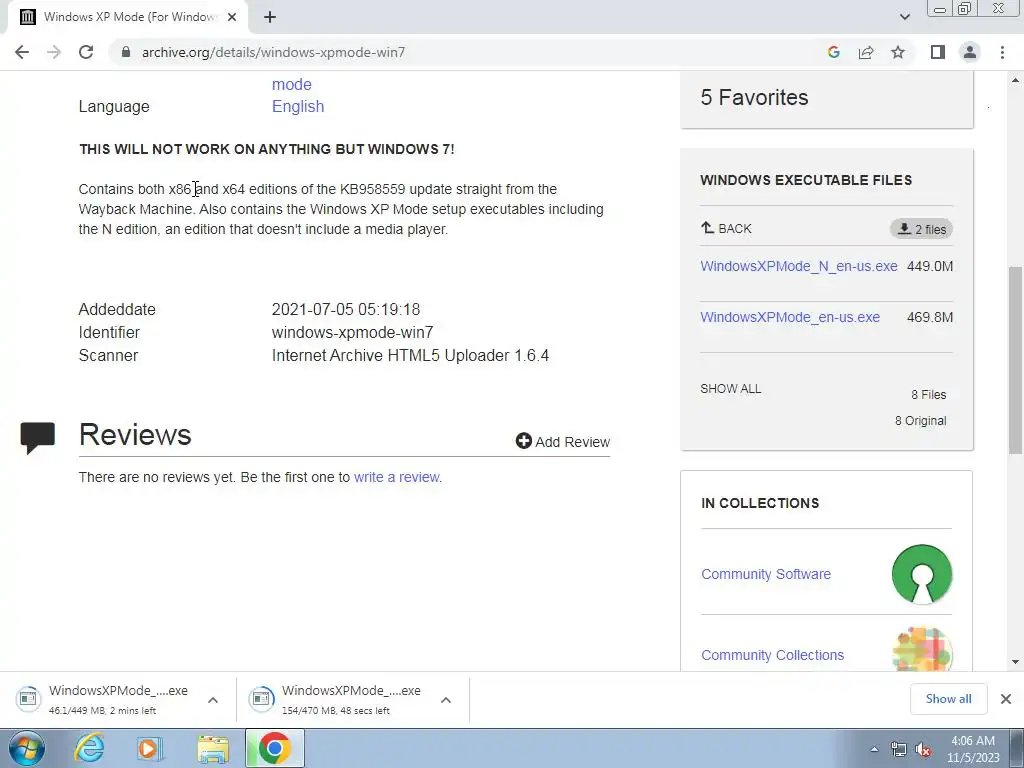Click the Scanner value Internet Archive HTML5 Uploader

tap(410, 355)
